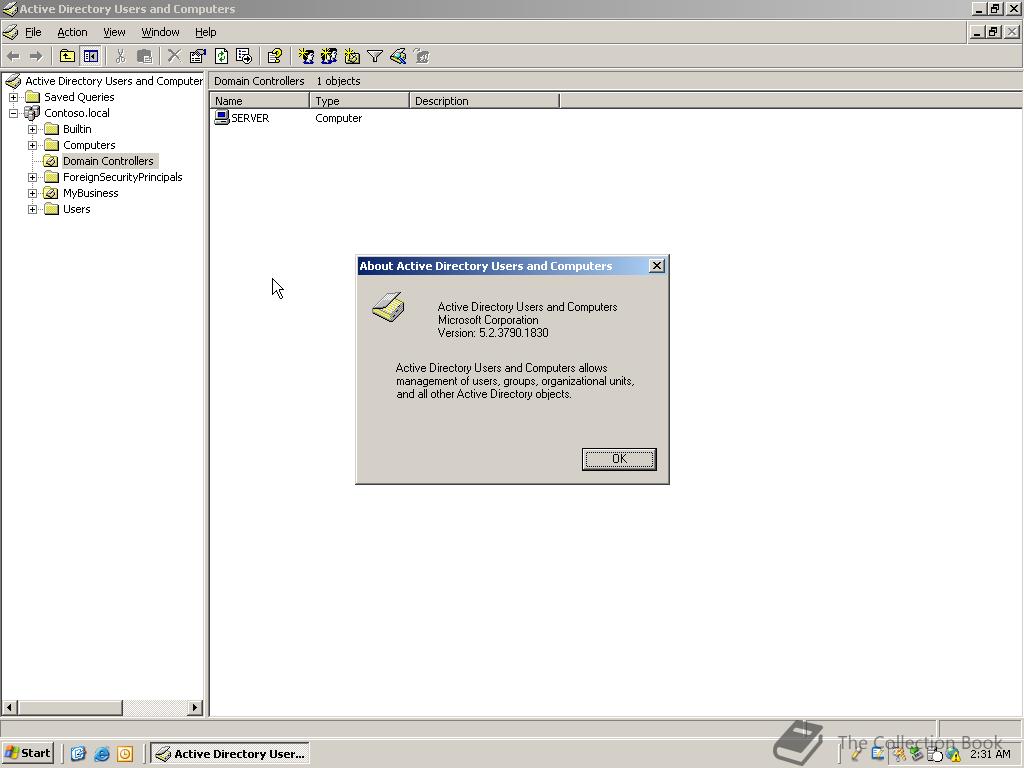Expand the ForeignSecurityPrincipals container
Viewport: 1024px width, 768px height.
pos(32,177)
